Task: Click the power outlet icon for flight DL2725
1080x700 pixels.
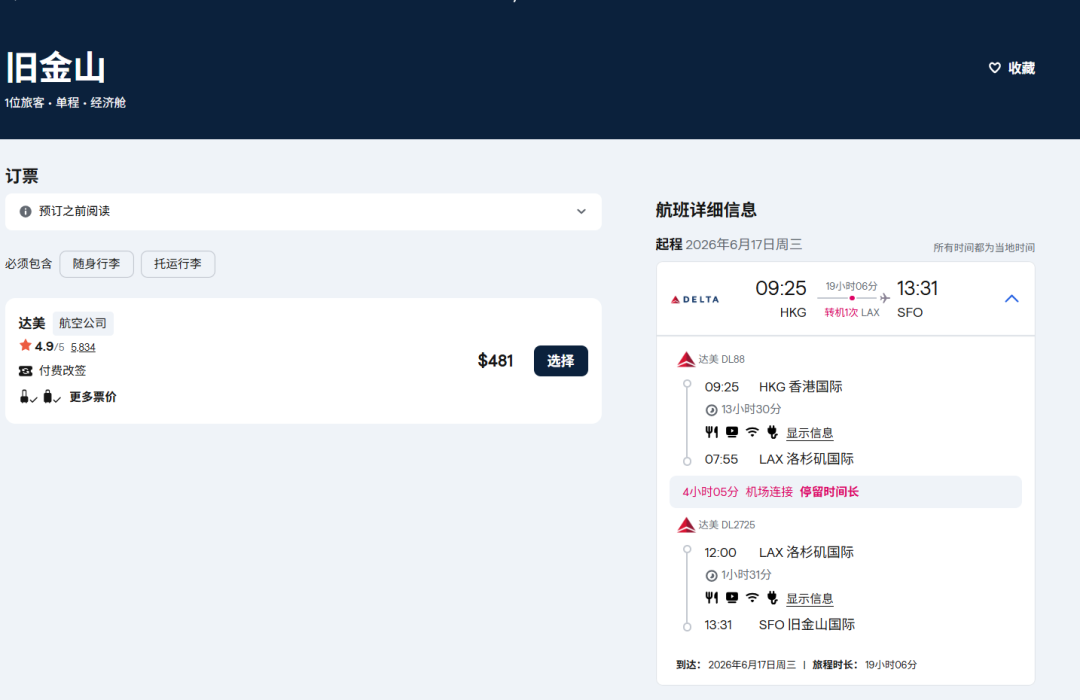Action: point(772,598)
